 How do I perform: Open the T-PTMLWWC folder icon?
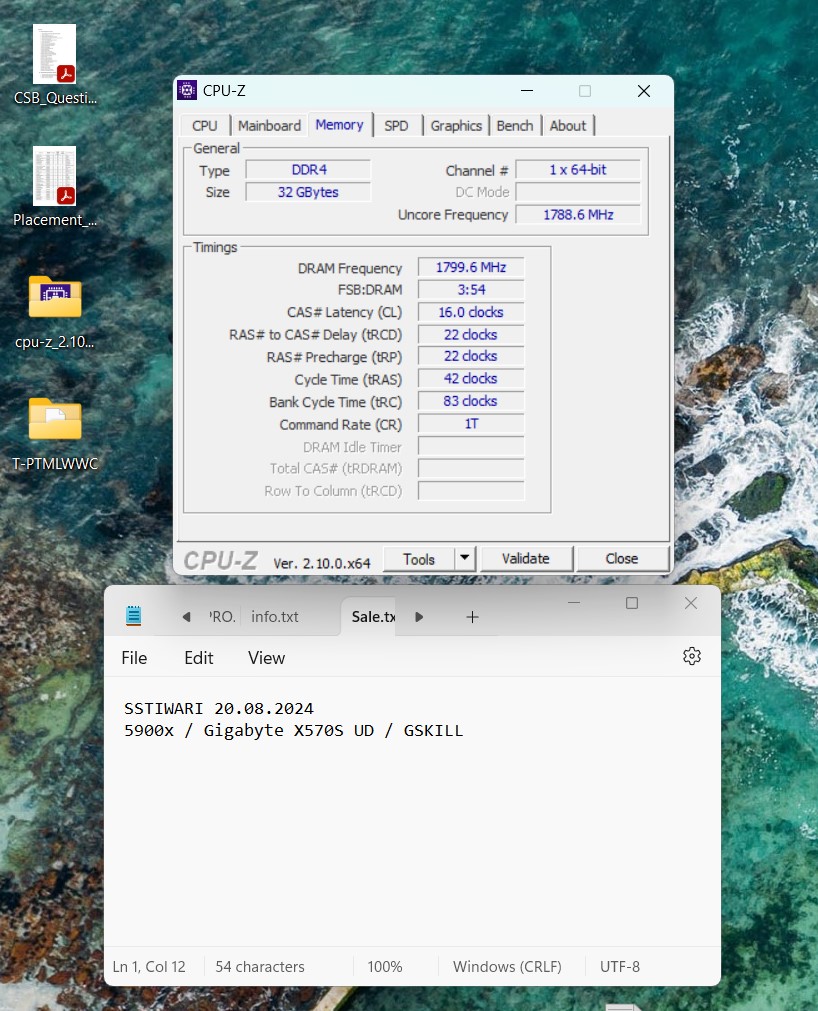[54, 420]
